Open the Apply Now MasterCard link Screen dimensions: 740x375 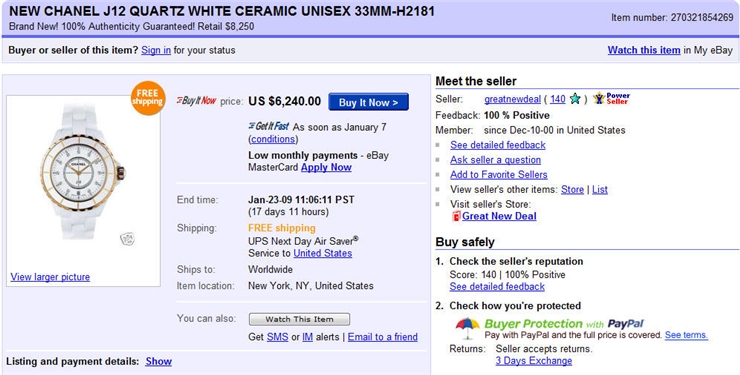click(326, 167)
